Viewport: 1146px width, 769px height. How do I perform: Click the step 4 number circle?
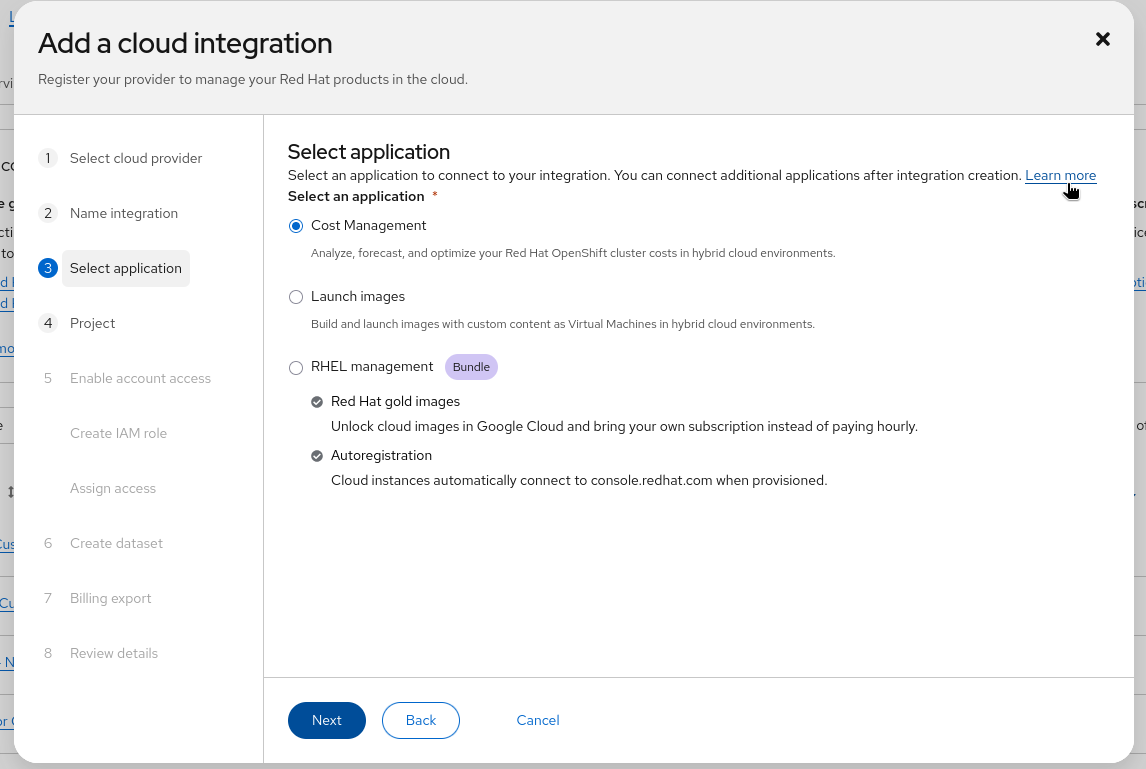(x=48, y=323)
